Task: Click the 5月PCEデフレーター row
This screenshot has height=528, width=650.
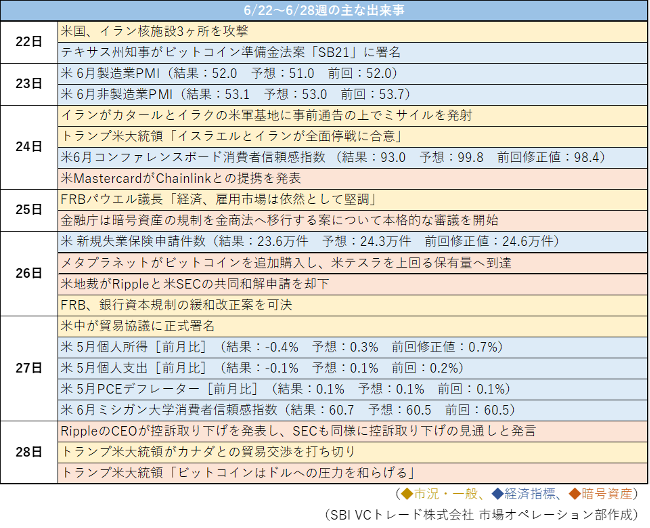Action: (x=352, y=389)
